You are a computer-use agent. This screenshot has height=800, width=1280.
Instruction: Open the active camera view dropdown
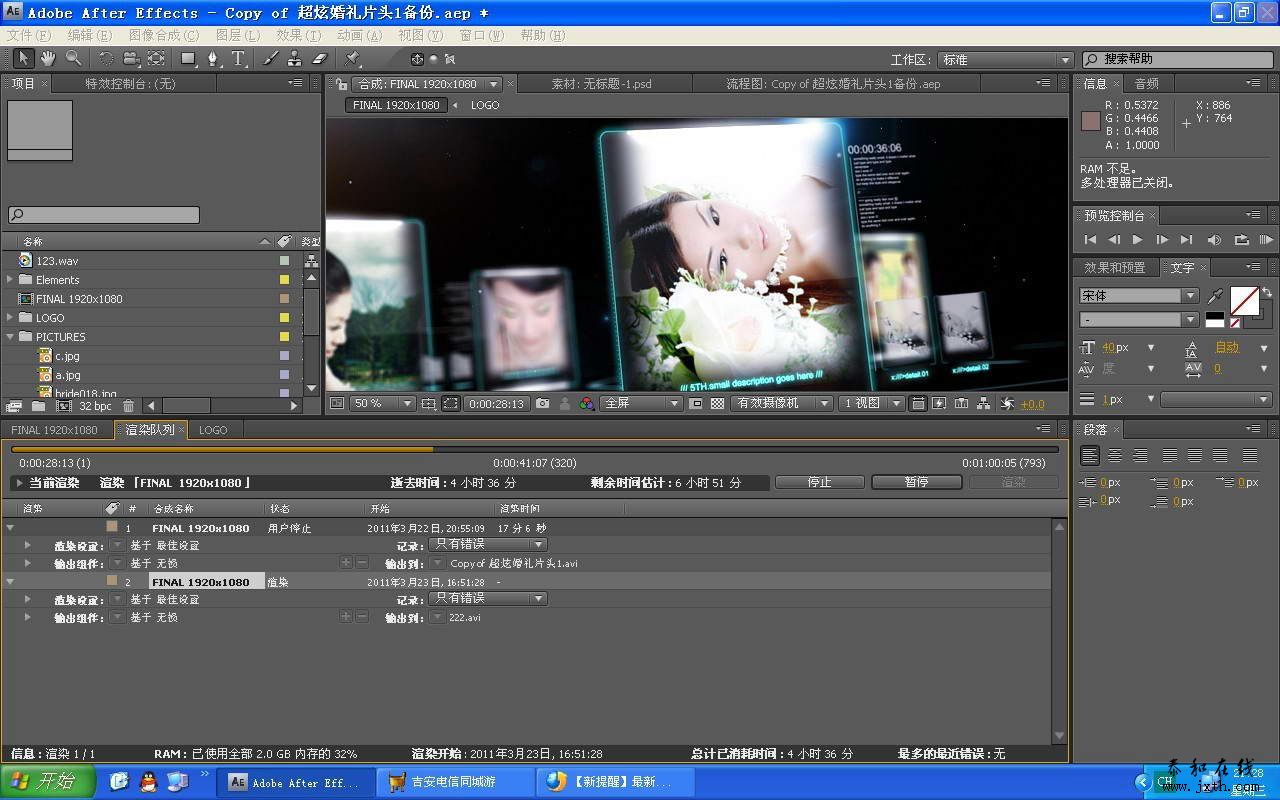782,403
